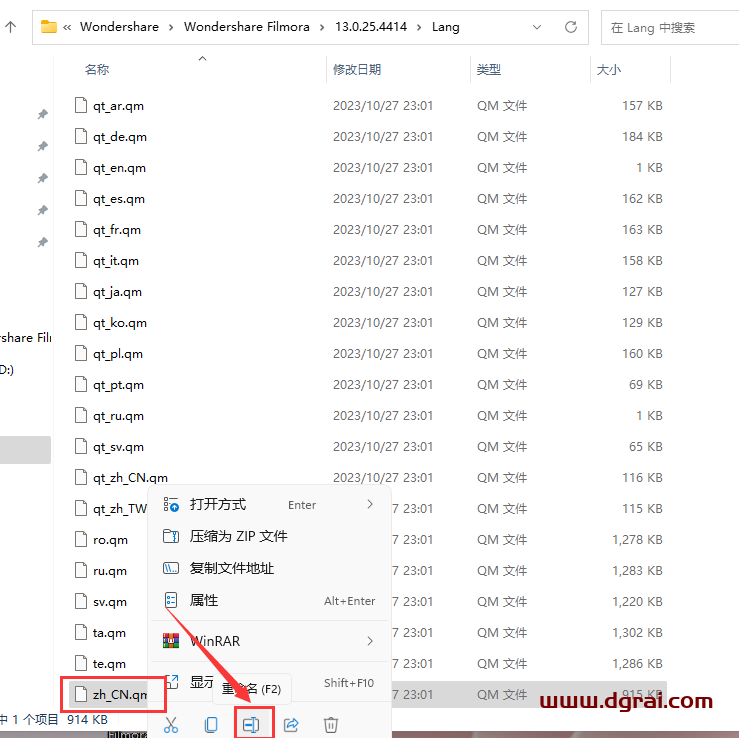Click the Copy icon in context menu
This screenshot has height=738, width=739.
[211, 724]
